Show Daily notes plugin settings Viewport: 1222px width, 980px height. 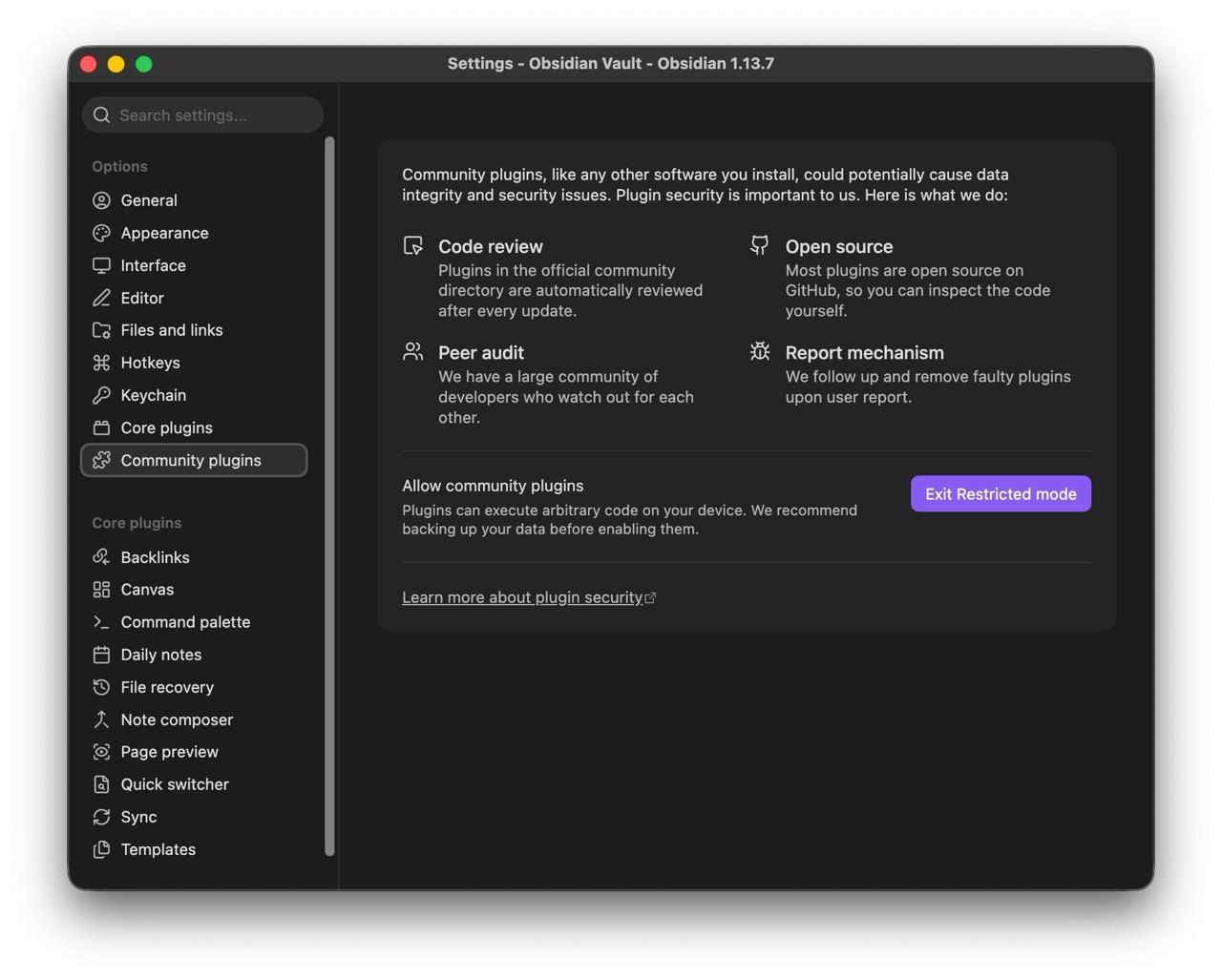tap(194, 655)
